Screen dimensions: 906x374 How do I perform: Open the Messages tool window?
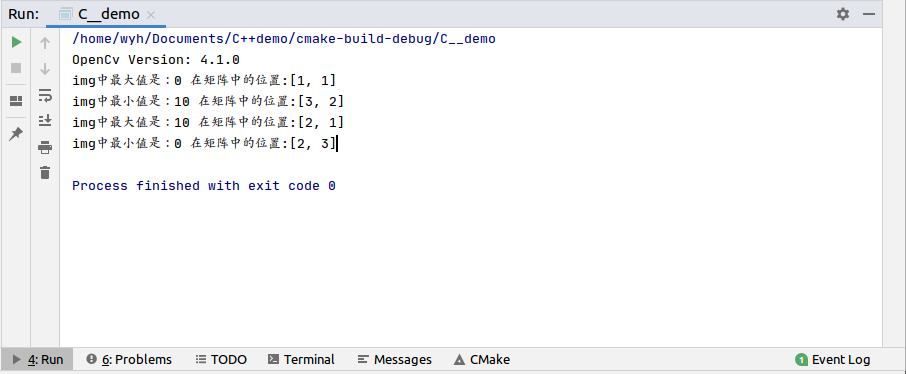[x=395, y=360]
